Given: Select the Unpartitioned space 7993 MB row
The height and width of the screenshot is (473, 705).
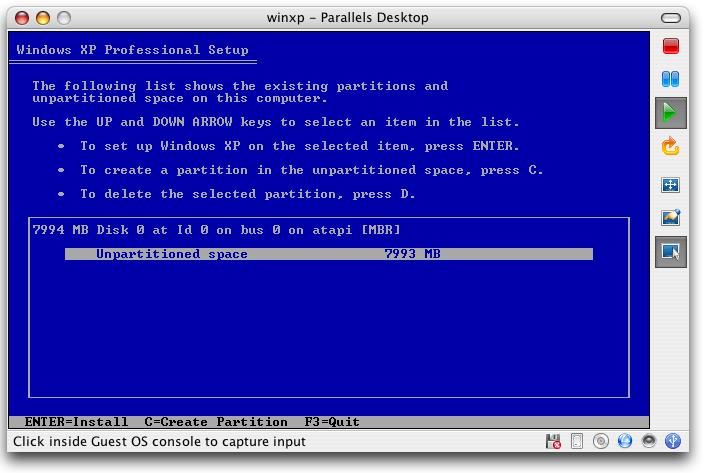Looking at the screenshot, I should (328, 254).
